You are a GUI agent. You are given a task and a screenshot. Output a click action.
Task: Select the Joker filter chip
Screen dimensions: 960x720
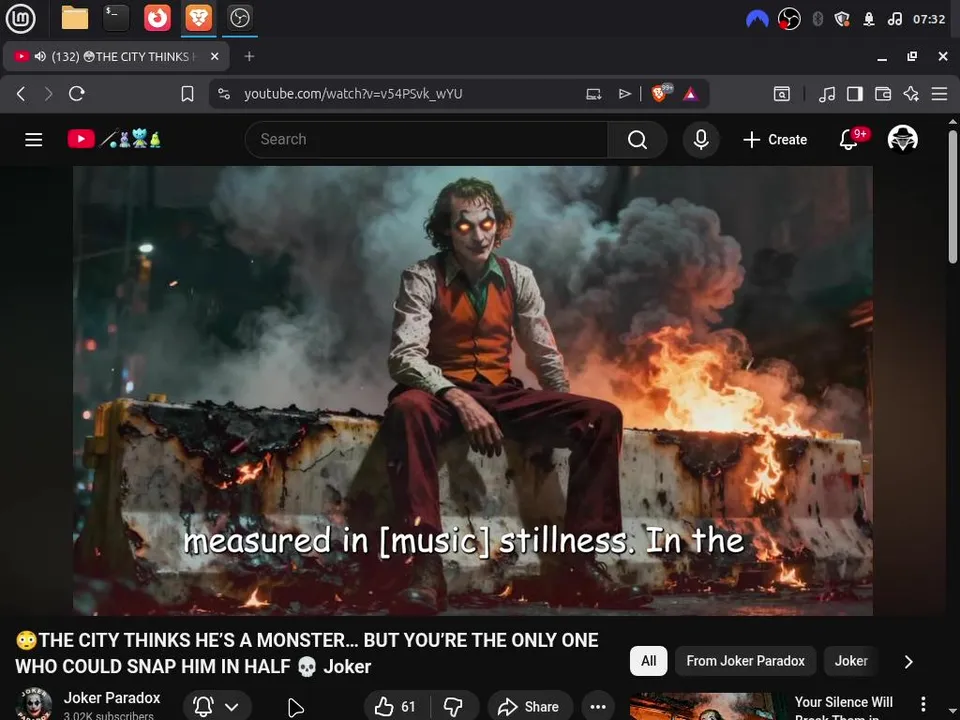(x=851, y=661)
